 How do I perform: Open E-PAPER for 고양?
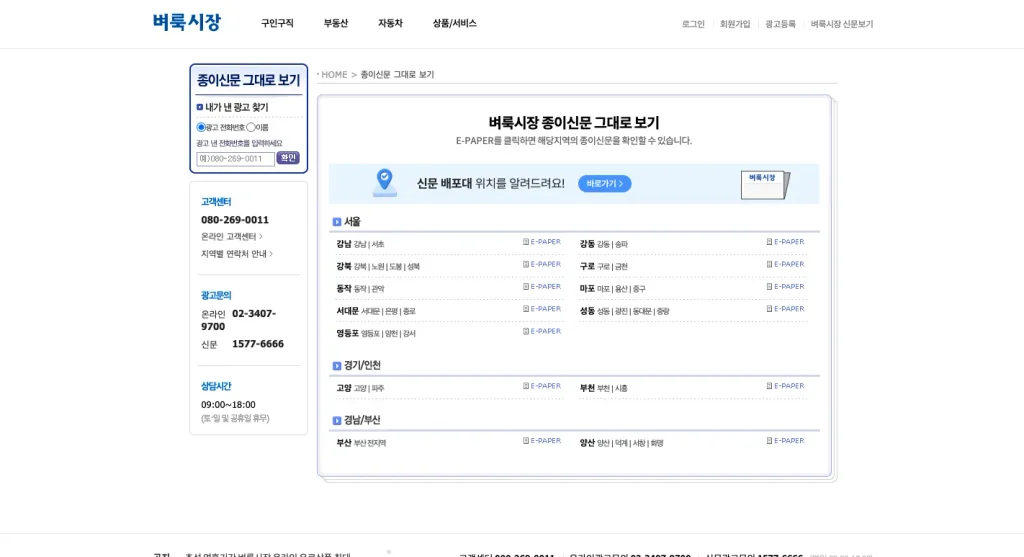pos(542,386)
